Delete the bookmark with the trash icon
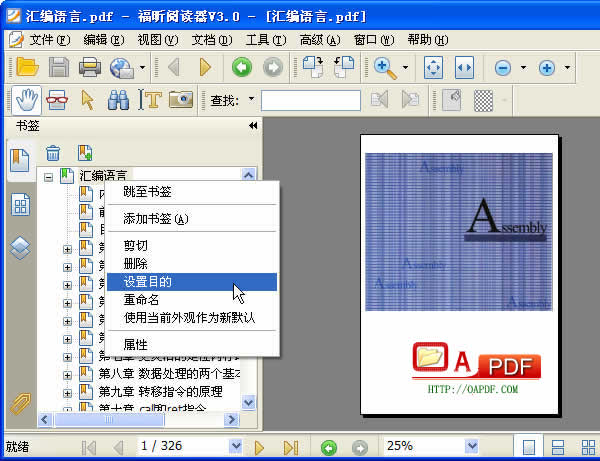 click(53, 153)
